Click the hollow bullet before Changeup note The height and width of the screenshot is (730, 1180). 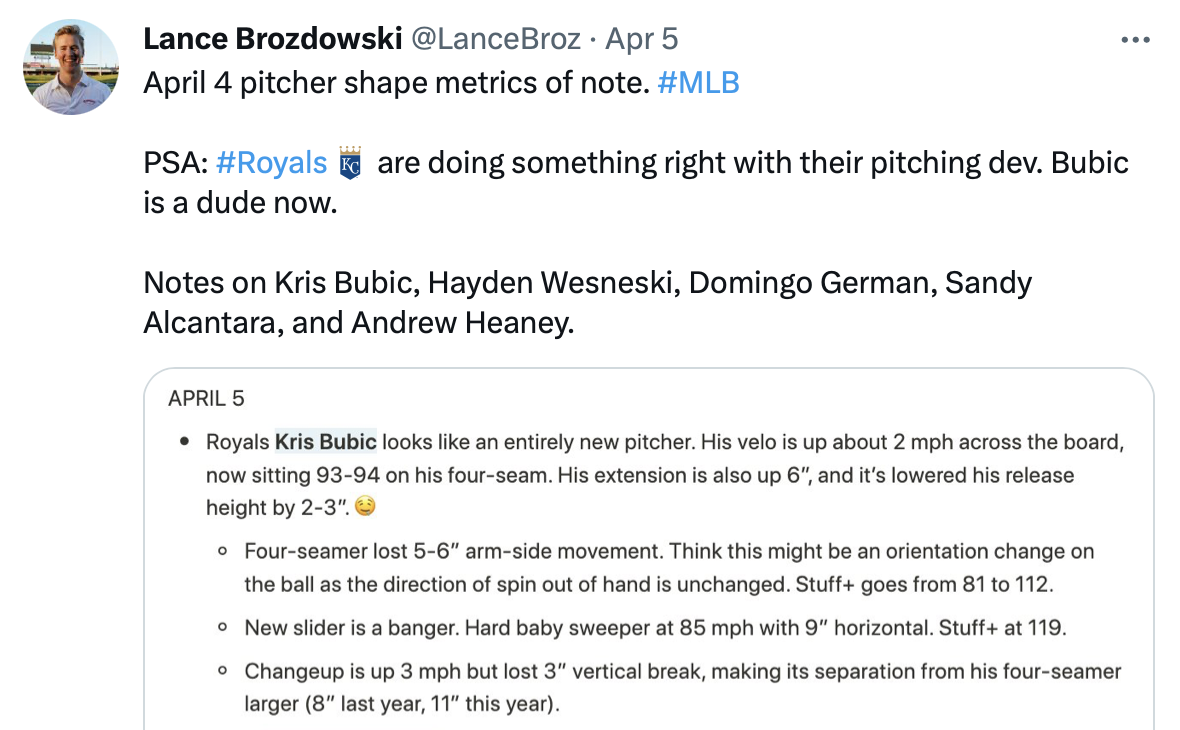tap(222, 672)
